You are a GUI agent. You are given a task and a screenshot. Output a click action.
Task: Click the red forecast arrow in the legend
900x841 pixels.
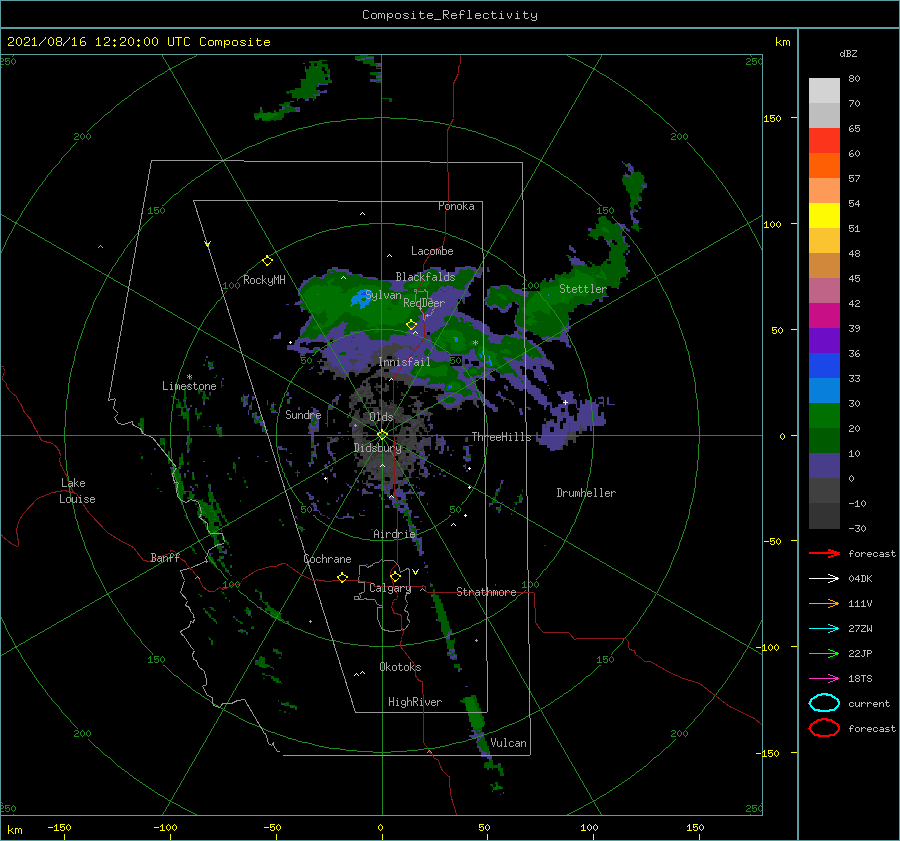coord(824,553)
